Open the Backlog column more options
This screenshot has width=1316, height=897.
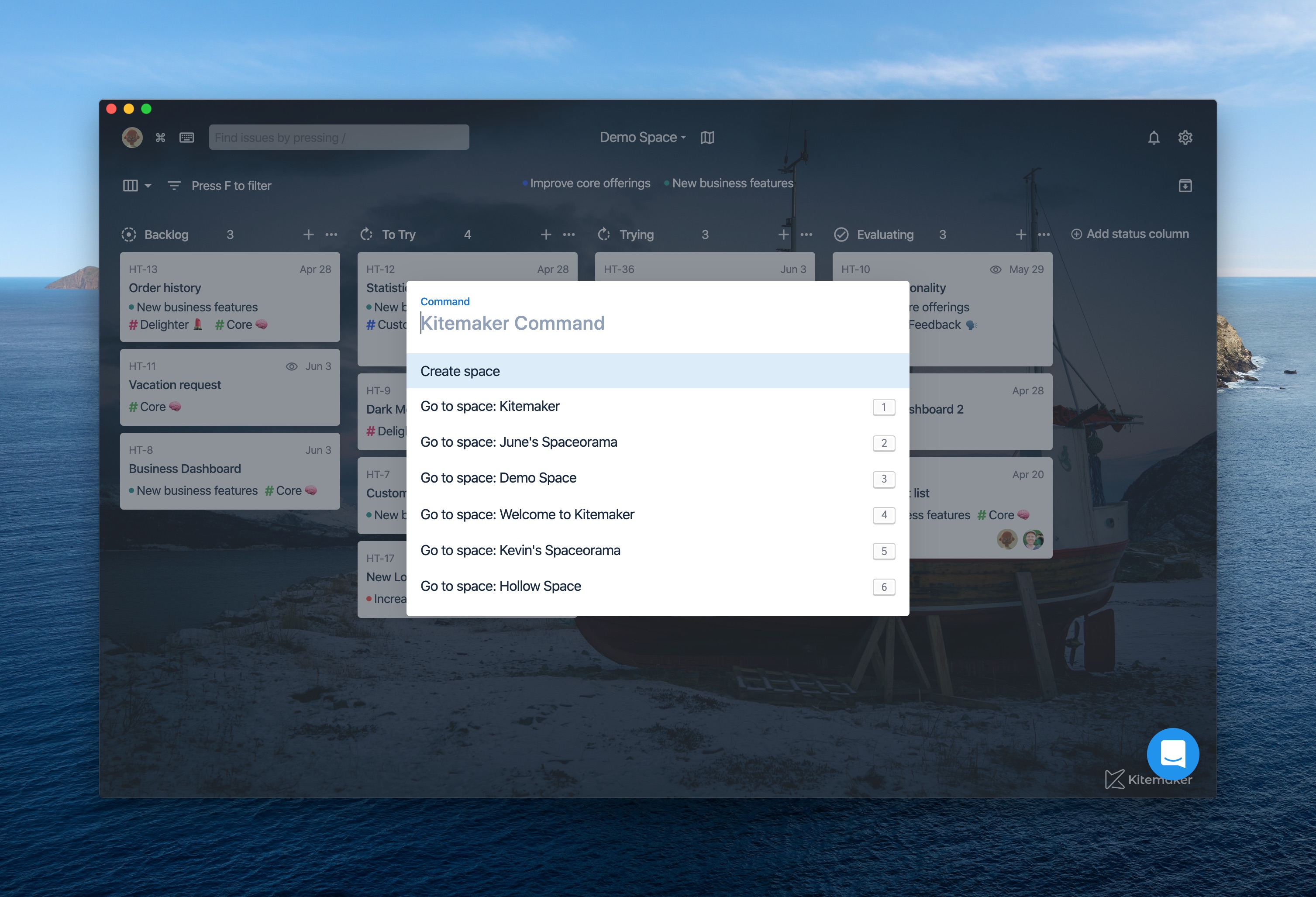pyautogui.click(x=331, y=235)
